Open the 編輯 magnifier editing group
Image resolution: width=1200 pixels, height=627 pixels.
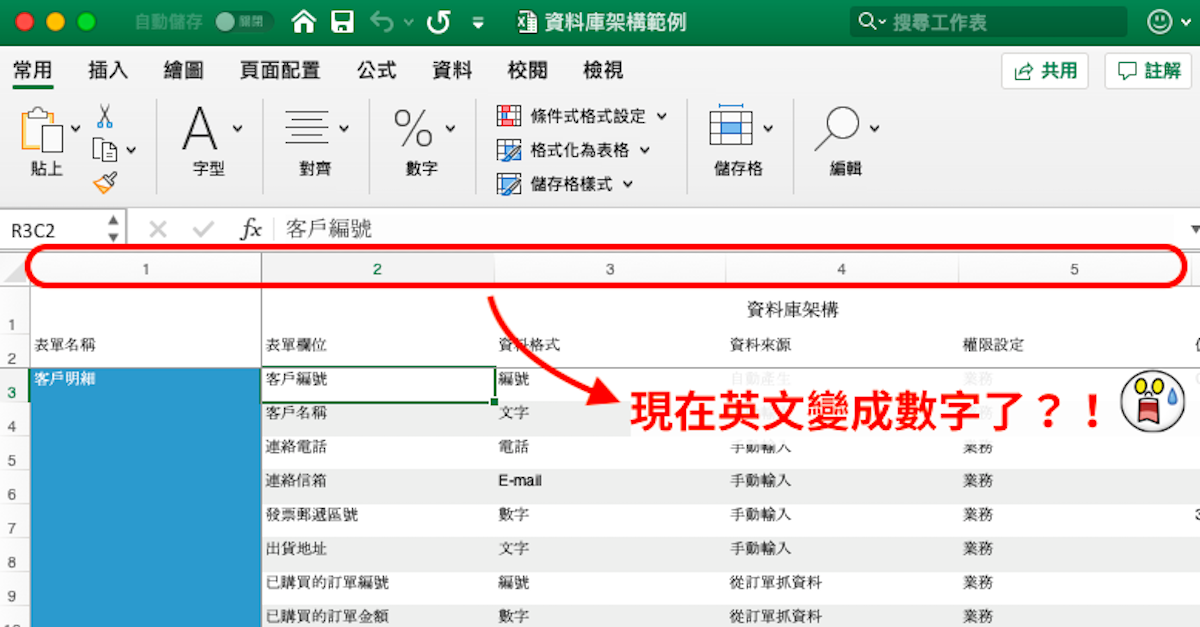tap(837, 128)
